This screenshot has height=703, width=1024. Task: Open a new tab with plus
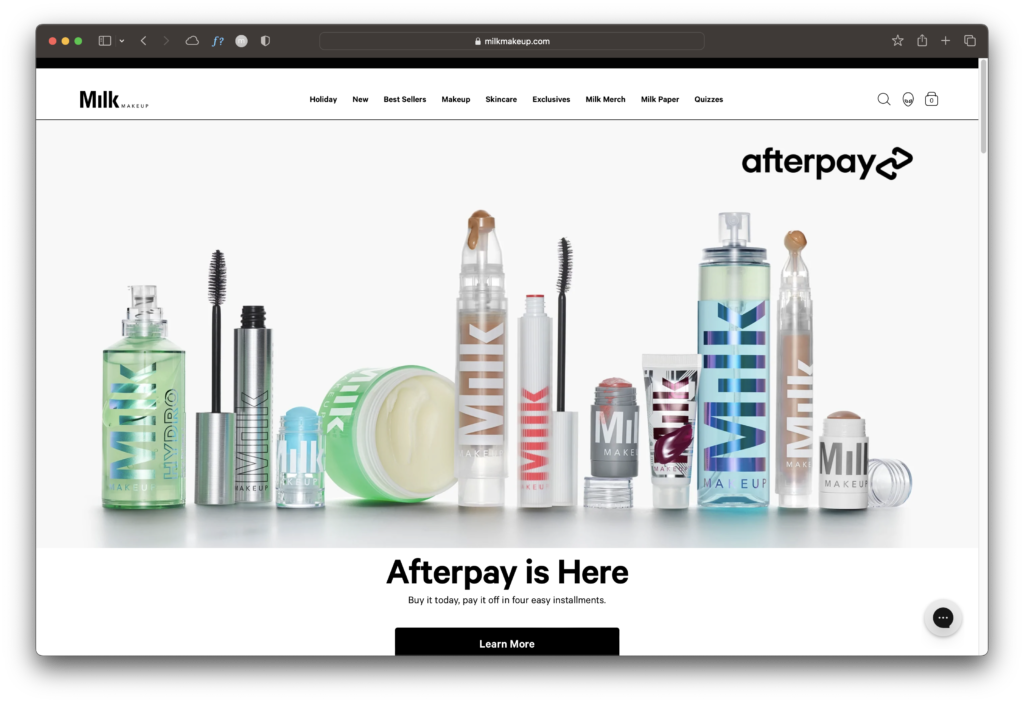(945, 41)
